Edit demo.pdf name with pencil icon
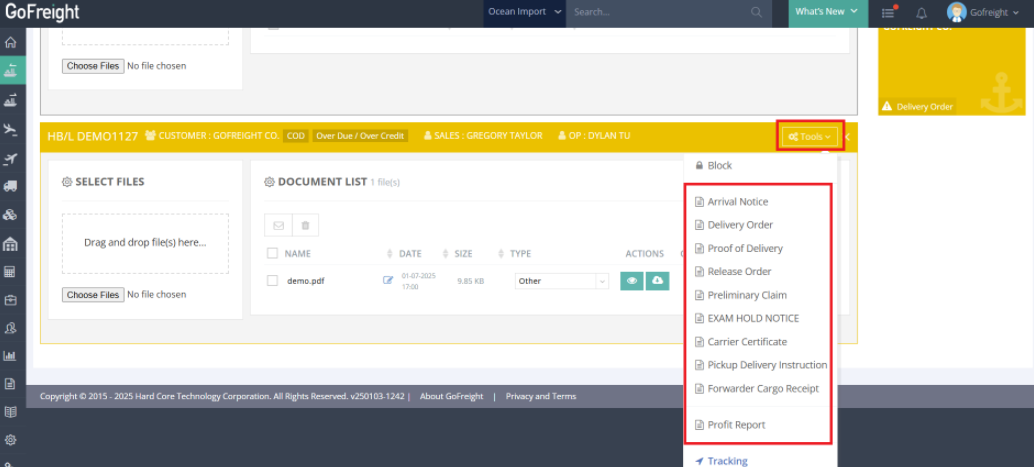 pyautogui.click(x=388, y=281)
